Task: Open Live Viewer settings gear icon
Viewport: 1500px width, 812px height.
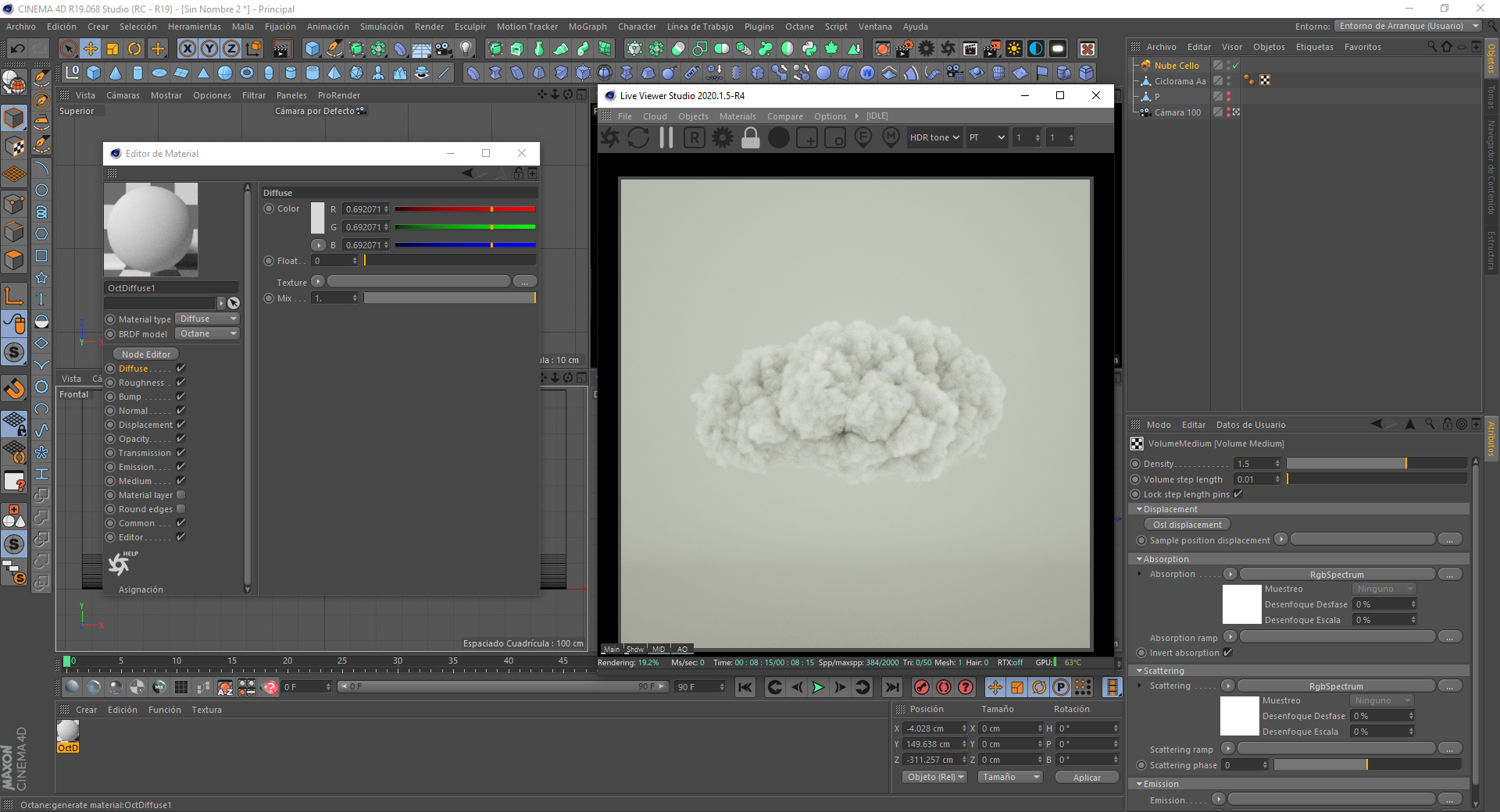Action: point(723,137)
